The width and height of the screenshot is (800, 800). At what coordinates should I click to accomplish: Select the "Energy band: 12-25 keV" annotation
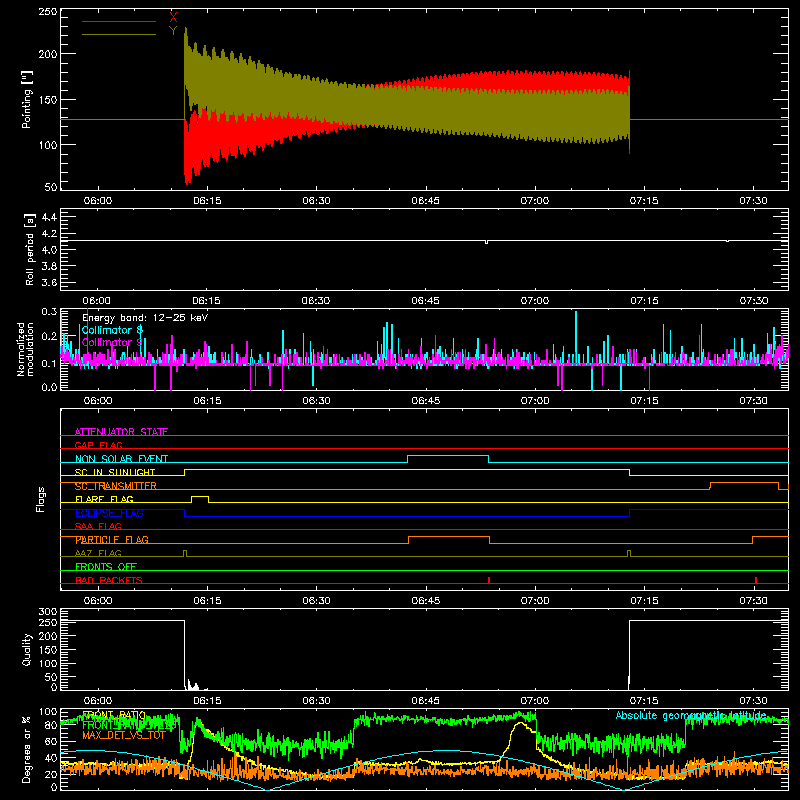pyautogui.click(x=145, y=318)
